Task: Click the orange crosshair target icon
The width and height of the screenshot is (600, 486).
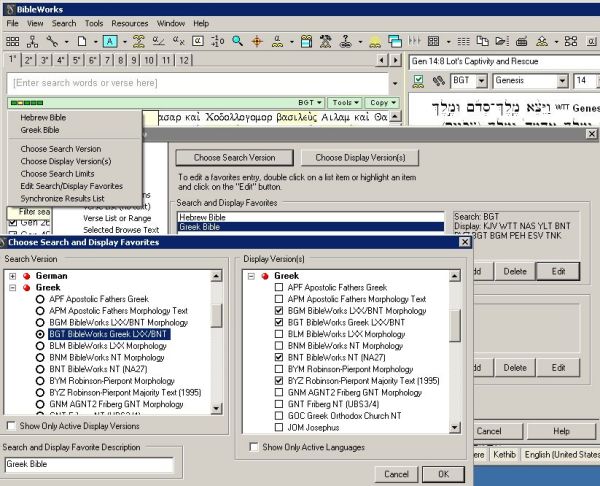Action: 257,41
